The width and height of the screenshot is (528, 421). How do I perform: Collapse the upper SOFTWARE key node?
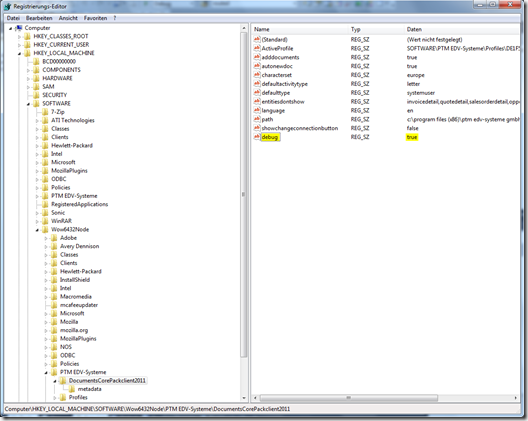28,104
